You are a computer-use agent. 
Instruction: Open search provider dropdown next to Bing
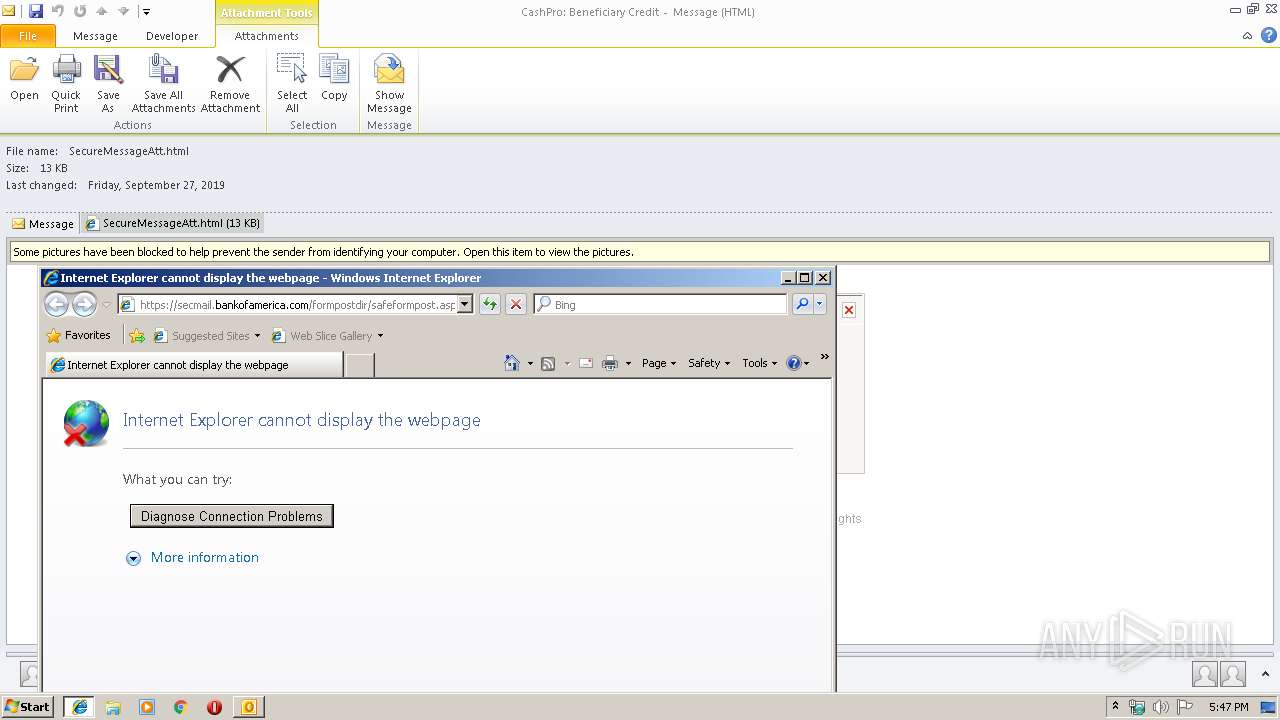click(820, 304)
